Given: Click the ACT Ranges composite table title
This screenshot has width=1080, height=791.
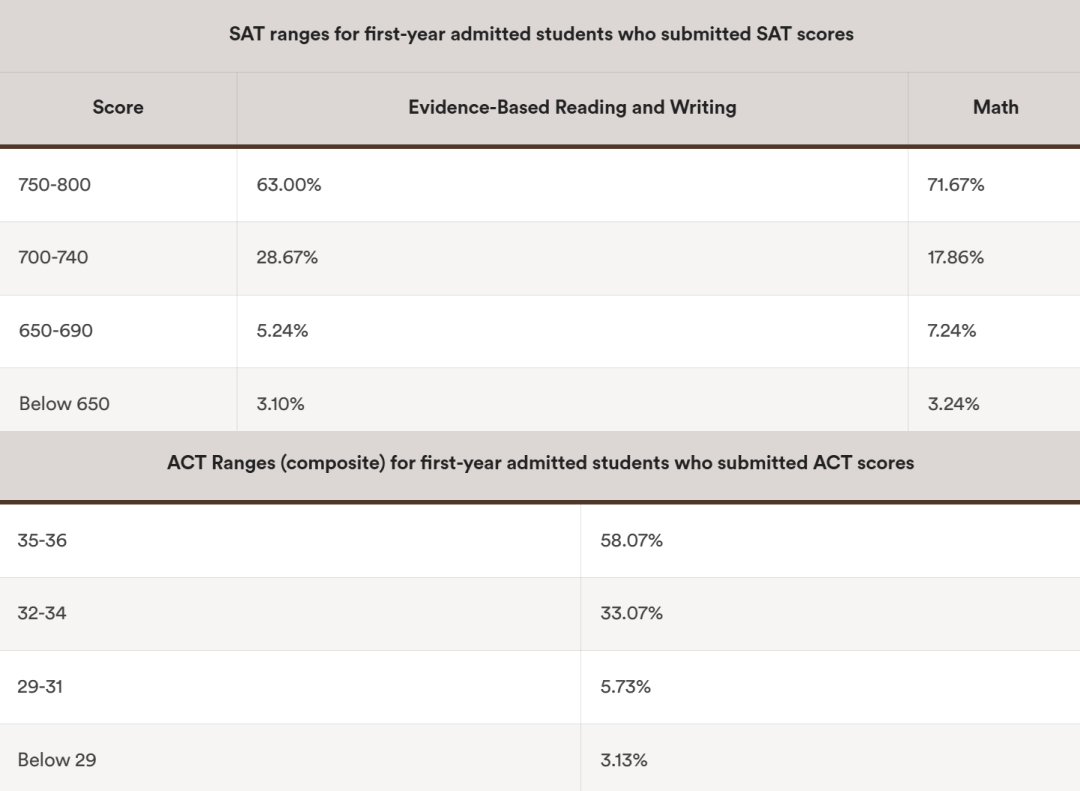Looking at the screenshot, I should 540,463.
